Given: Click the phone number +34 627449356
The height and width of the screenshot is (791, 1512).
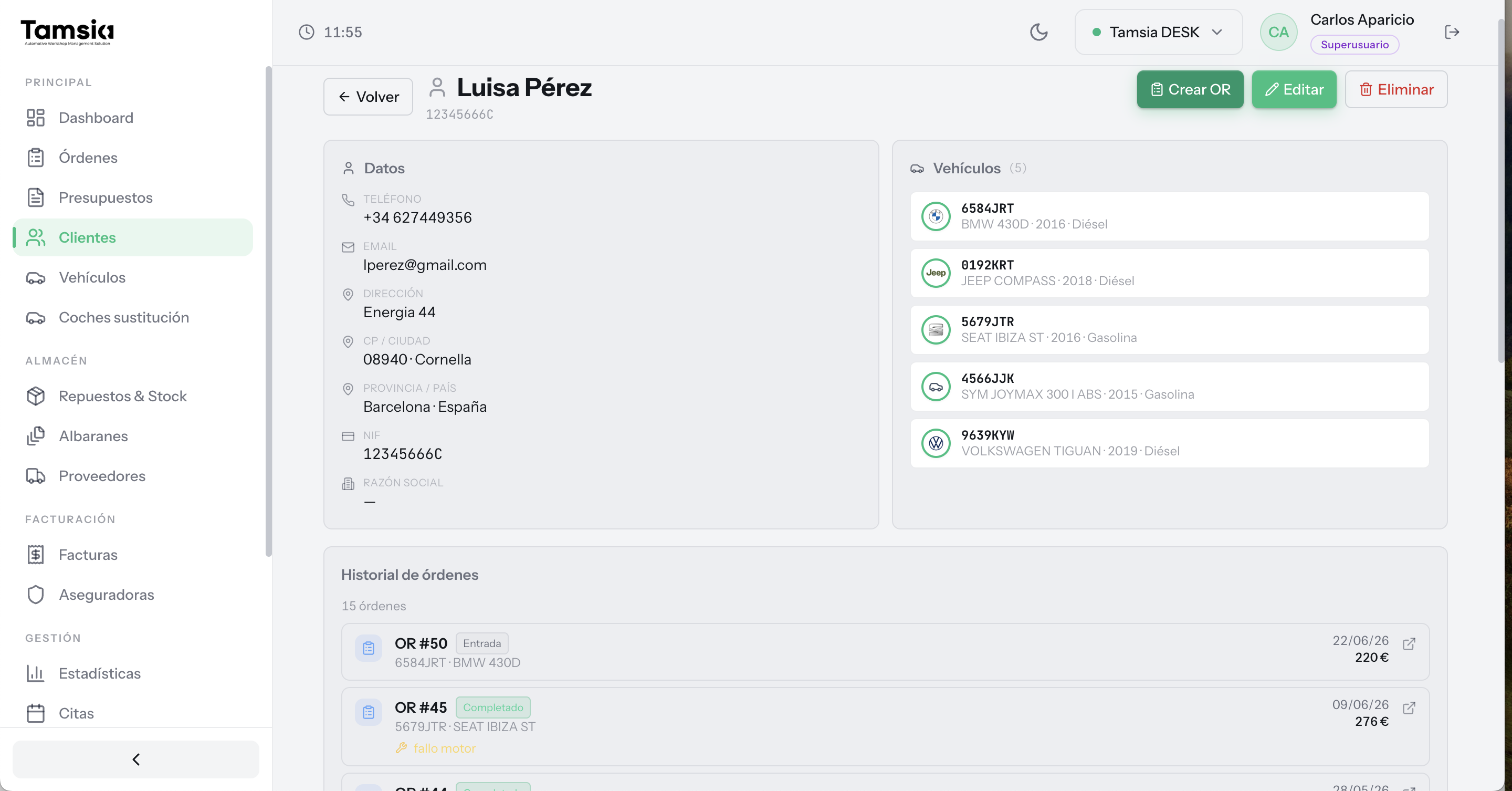Looking at the screenshot, I should 417,218.
